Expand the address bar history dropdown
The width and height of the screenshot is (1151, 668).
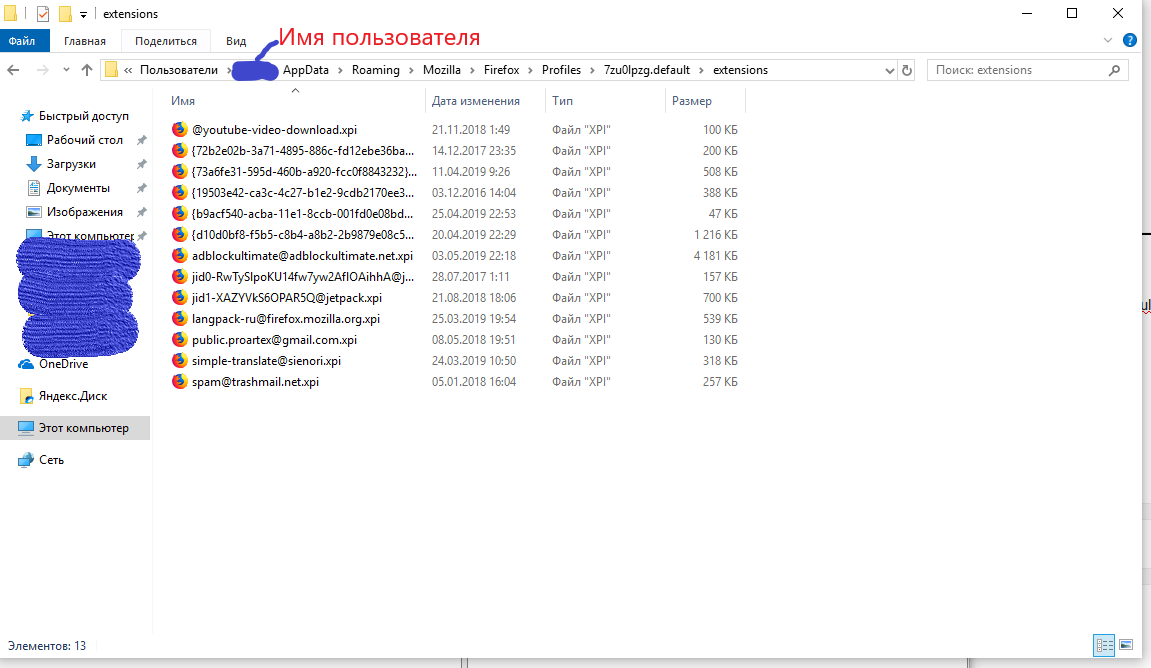click(x=890, y=70)
